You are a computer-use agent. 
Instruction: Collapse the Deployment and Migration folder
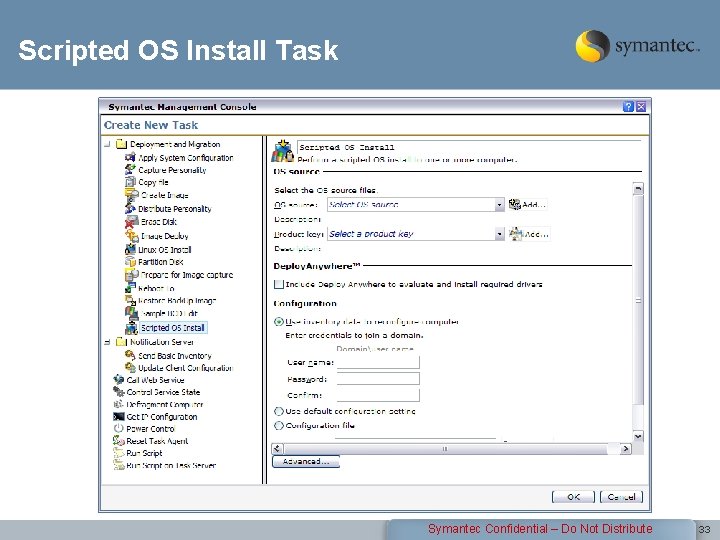click(x=107, y=144)
